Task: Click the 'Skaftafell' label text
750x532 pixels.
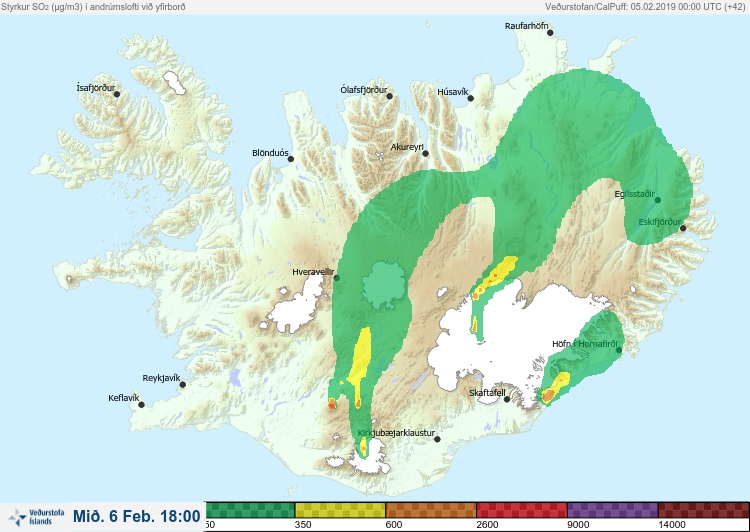Action: pos(487,393)
